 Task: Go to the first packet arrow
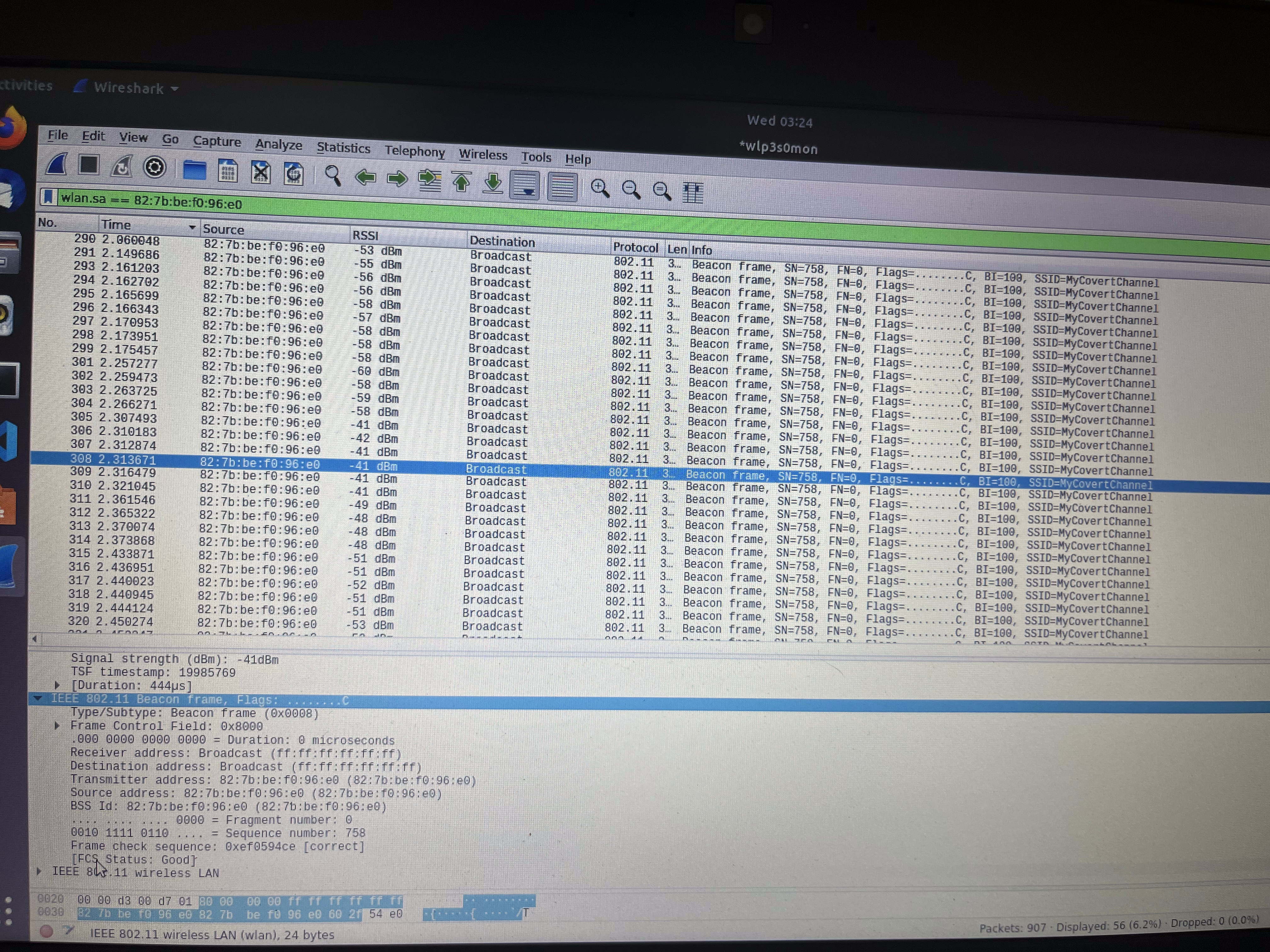pyautogui.click(x=461, y=183)
